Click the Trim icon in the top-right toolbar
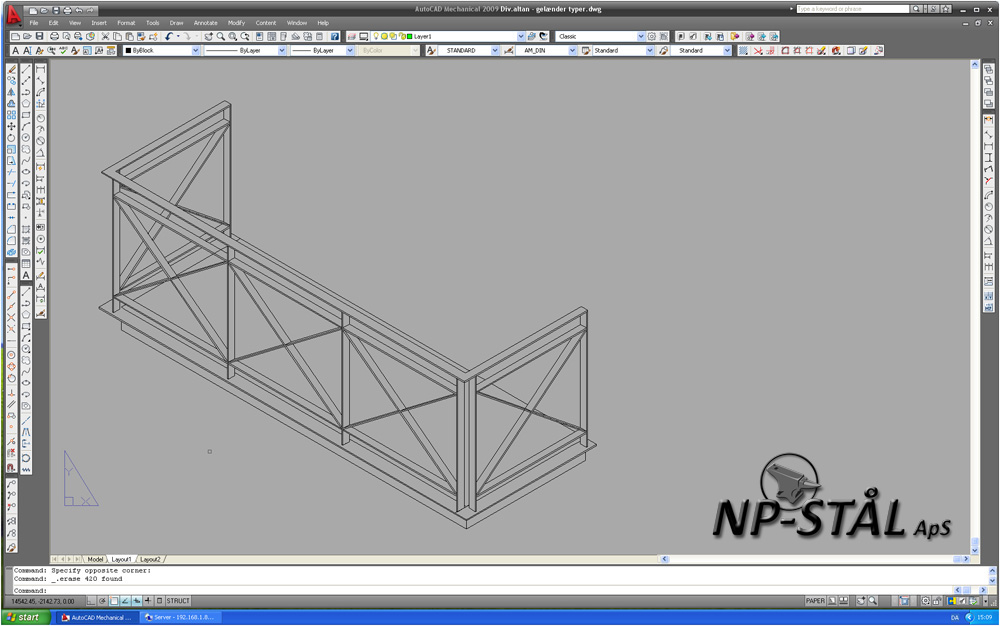The height and width of the screenshot is (626, 1000). tap(758, 50)
